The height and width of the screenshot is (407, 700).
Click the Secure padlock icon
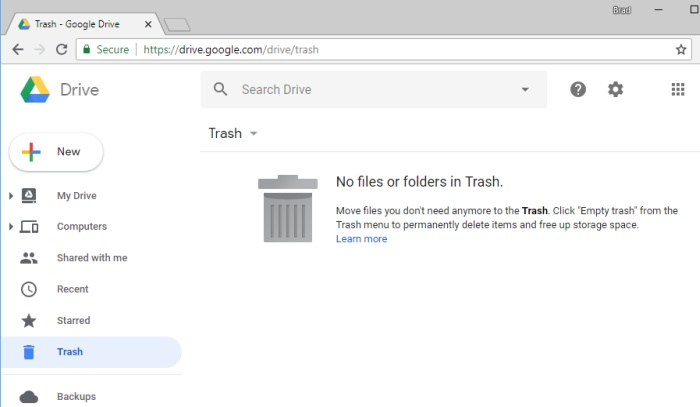click(87, 49)
